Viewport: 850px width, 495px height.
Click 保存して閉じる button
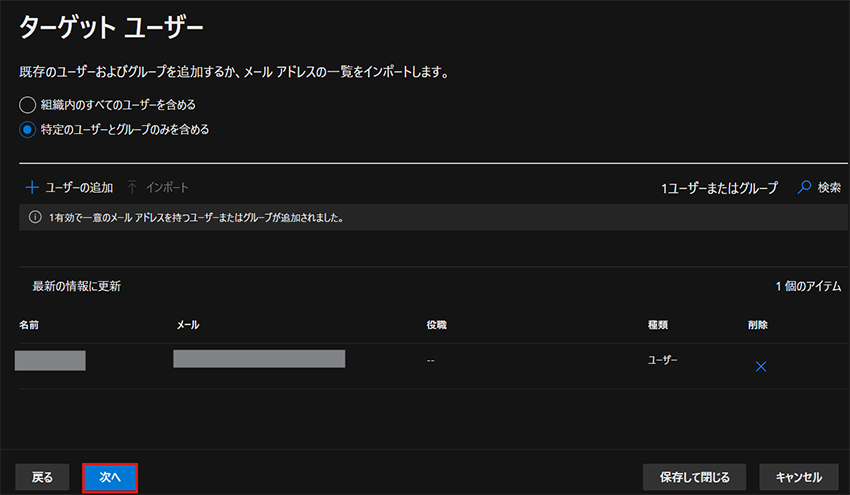coord(694,477)
